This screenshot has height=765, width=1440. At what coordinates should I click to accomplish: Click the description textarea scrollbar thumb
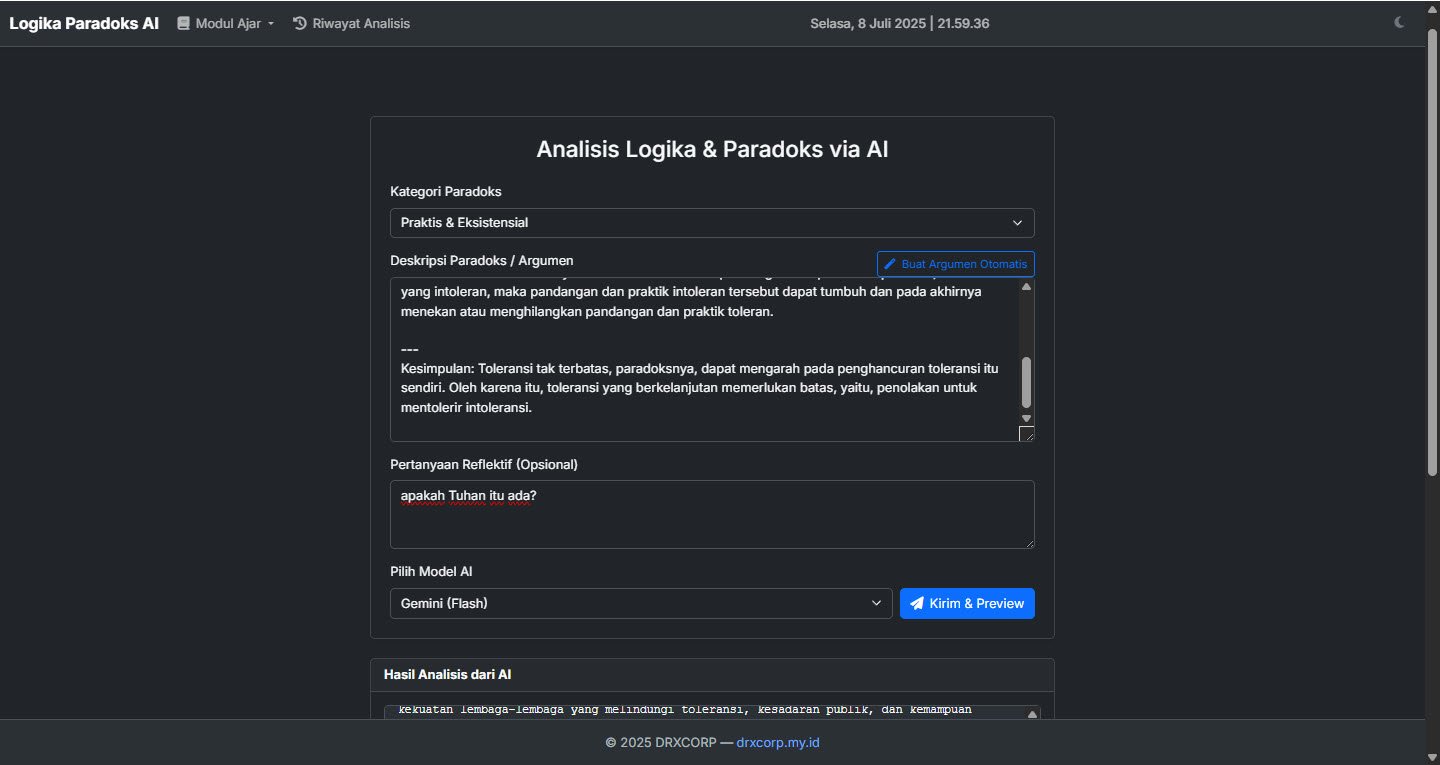coord(1026,382)
